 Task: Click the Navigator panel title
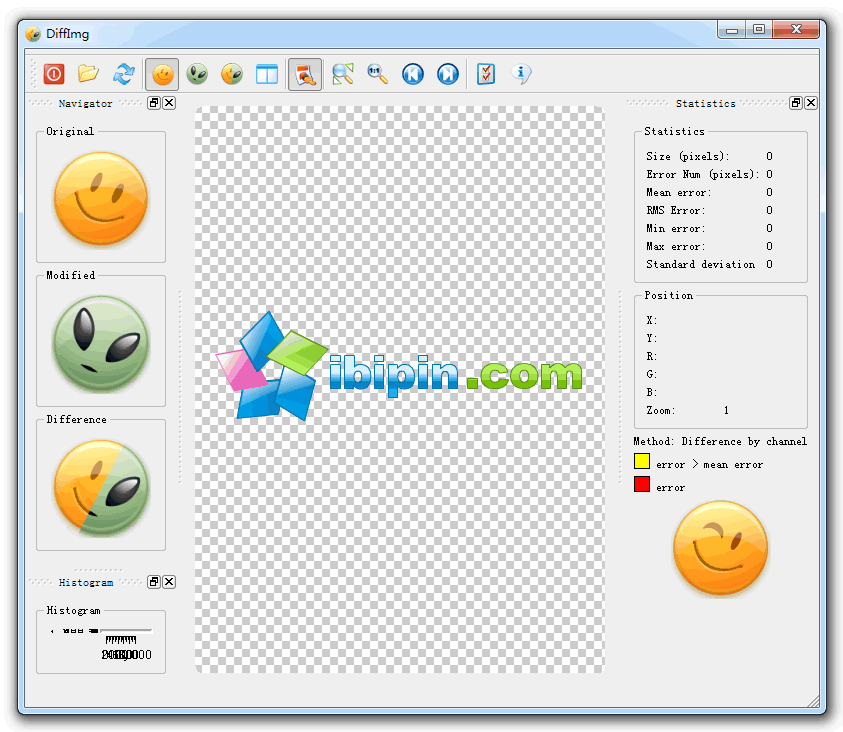coord(85,103)
